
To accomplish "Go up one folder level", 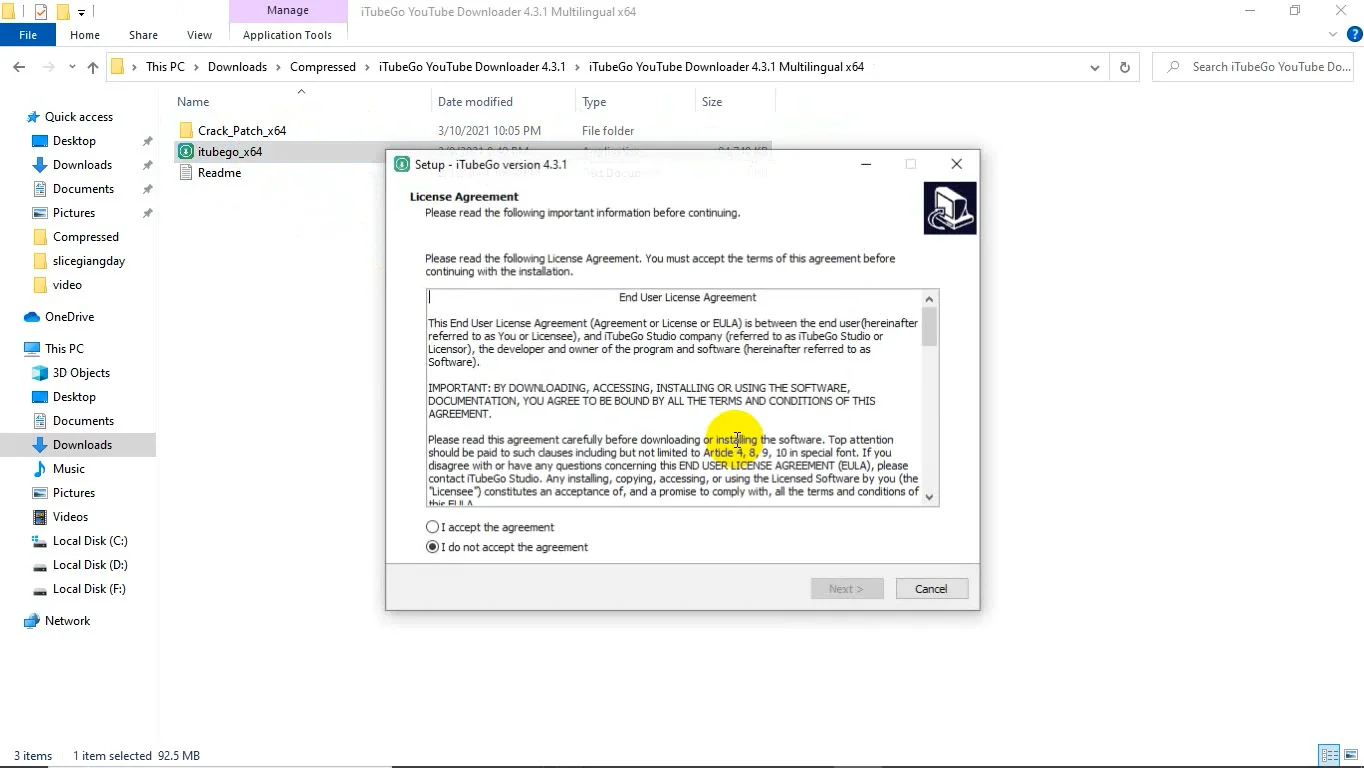I will [x=93, y=67].
